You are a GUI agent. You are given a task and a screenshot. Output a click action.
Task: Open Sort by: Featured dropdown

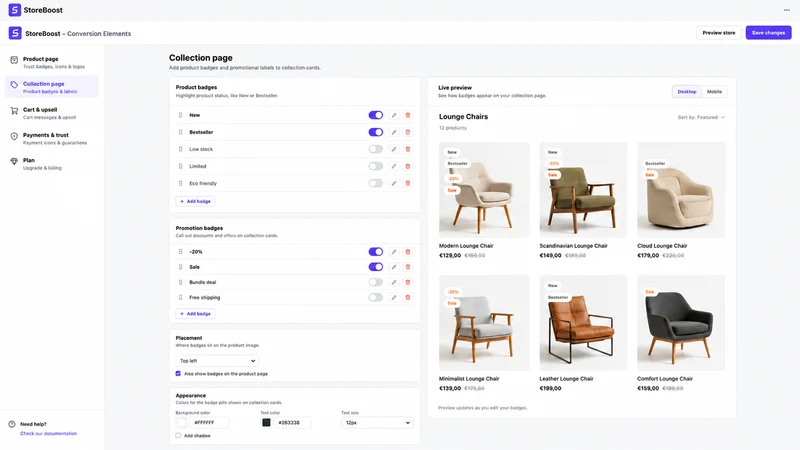(701, 117)
